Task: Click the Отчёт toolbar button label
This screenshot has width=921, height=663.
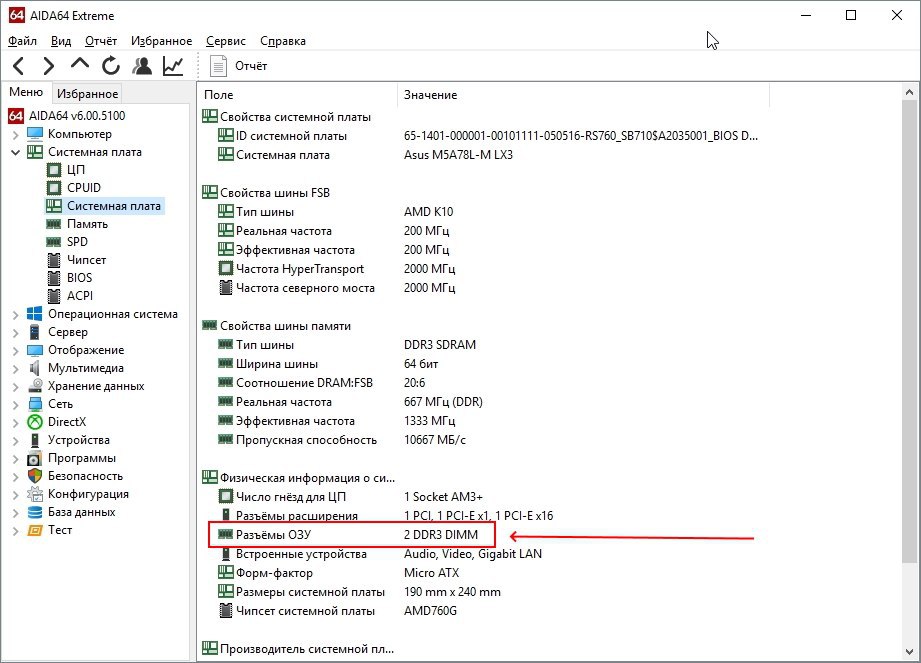Action: click(251, 66)
